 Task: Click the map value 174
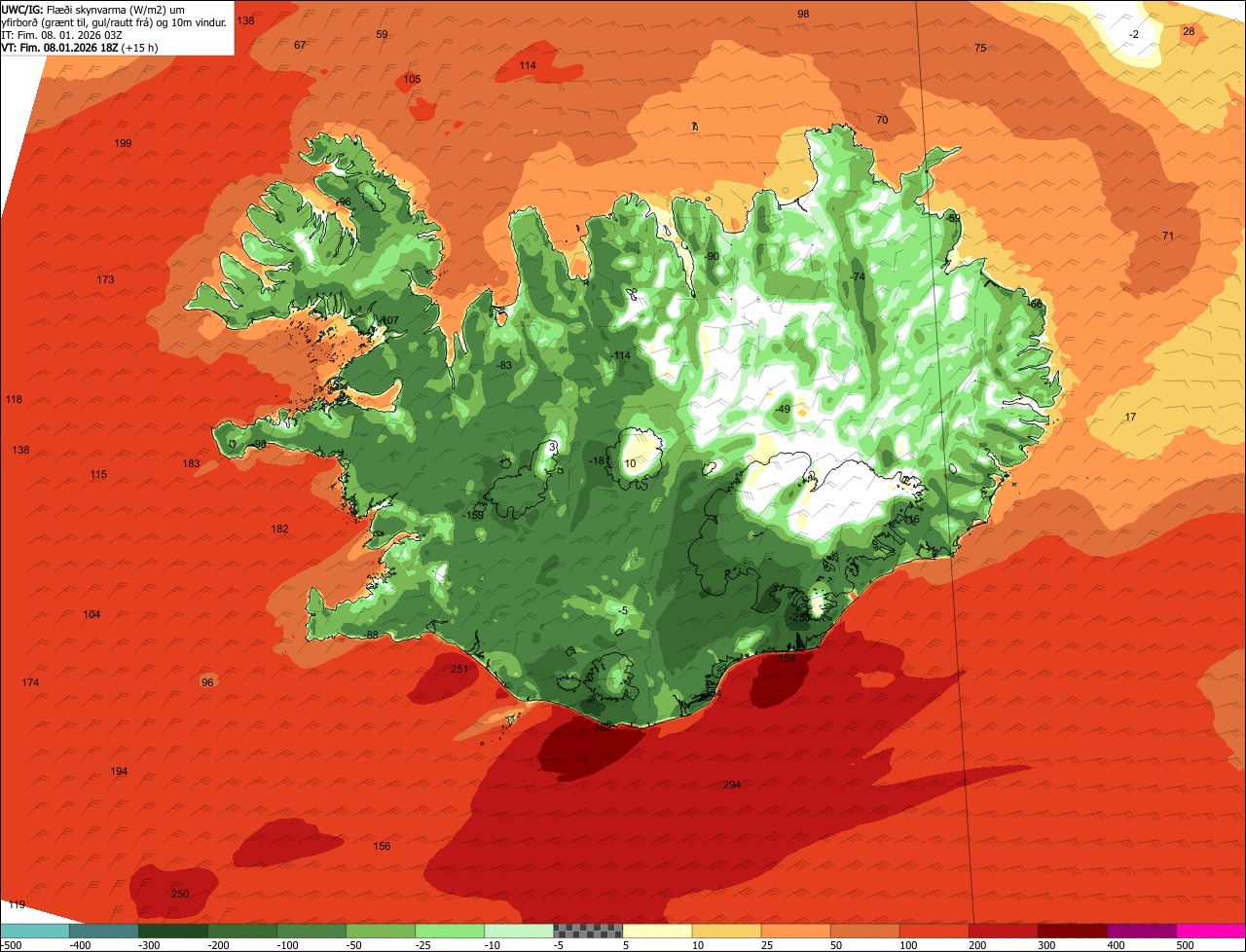(30, 682)
